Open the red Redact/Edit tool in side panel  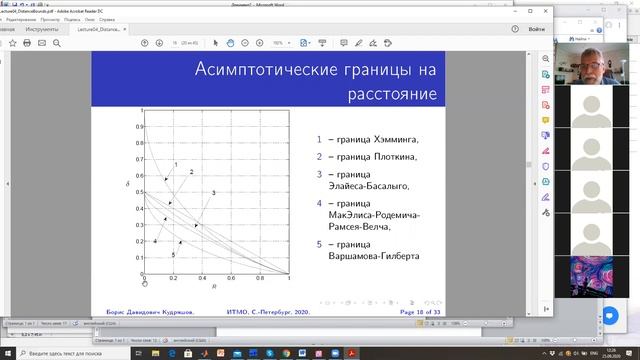(x=546, y=151)
